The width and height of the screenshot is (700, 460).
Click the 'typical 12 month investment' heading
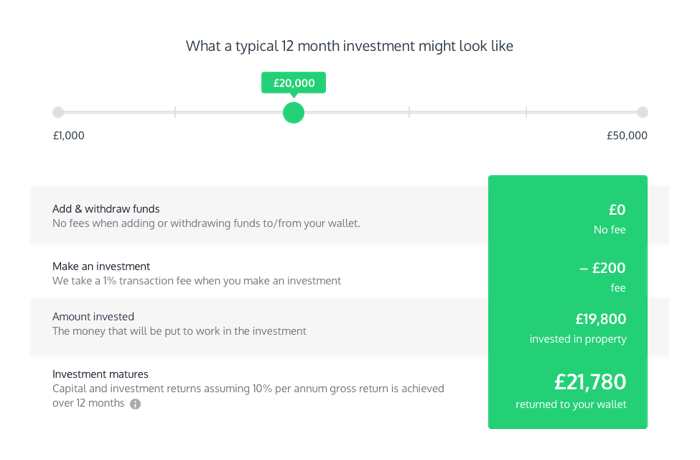[x=350, y=46]
